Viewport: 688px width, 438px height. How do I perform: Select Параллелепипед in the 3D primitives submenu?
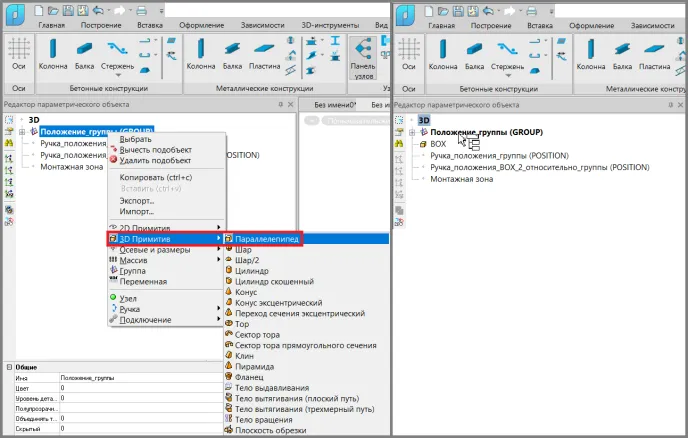pos(266,239)
